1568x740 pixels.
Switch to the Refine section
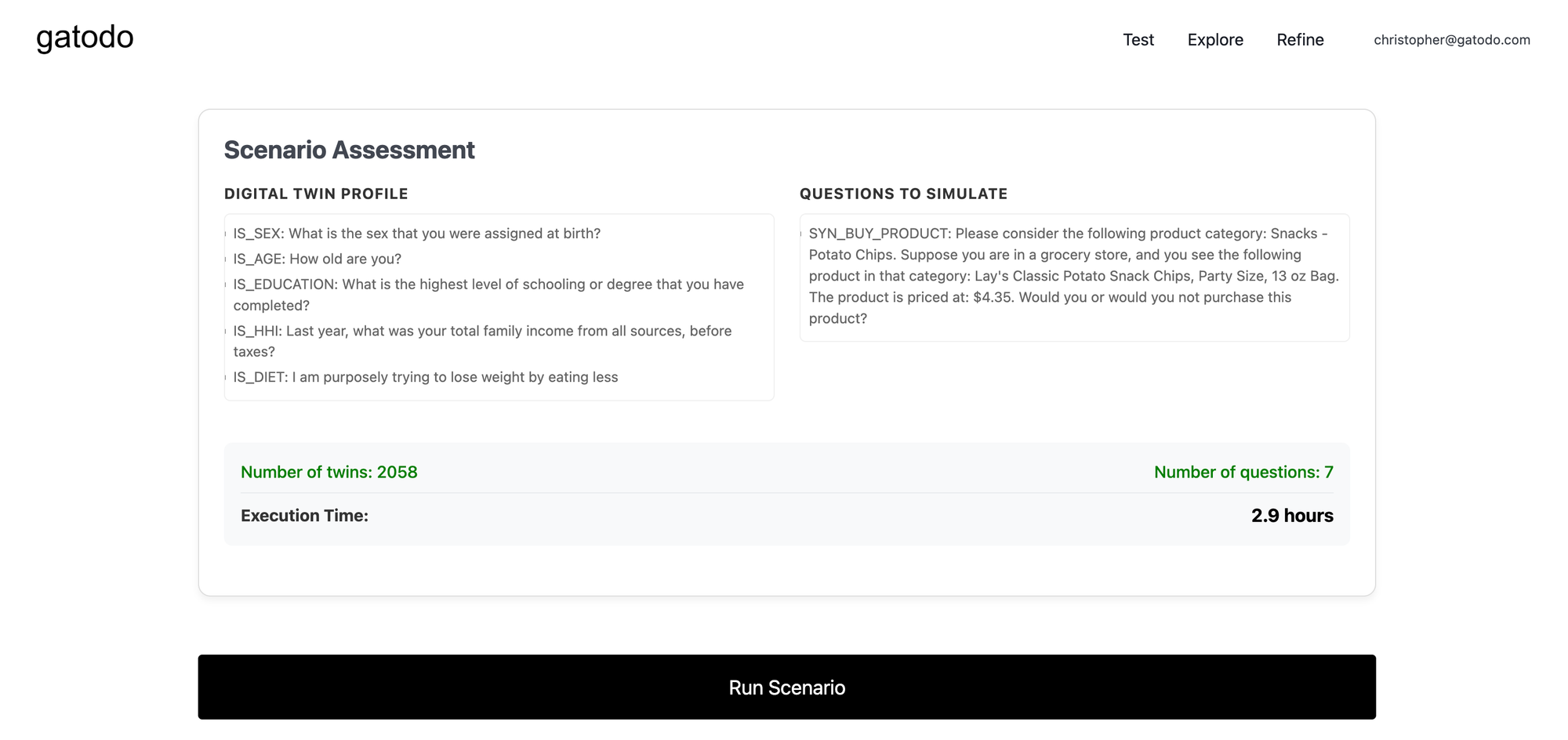click(x=1299, y=40)
